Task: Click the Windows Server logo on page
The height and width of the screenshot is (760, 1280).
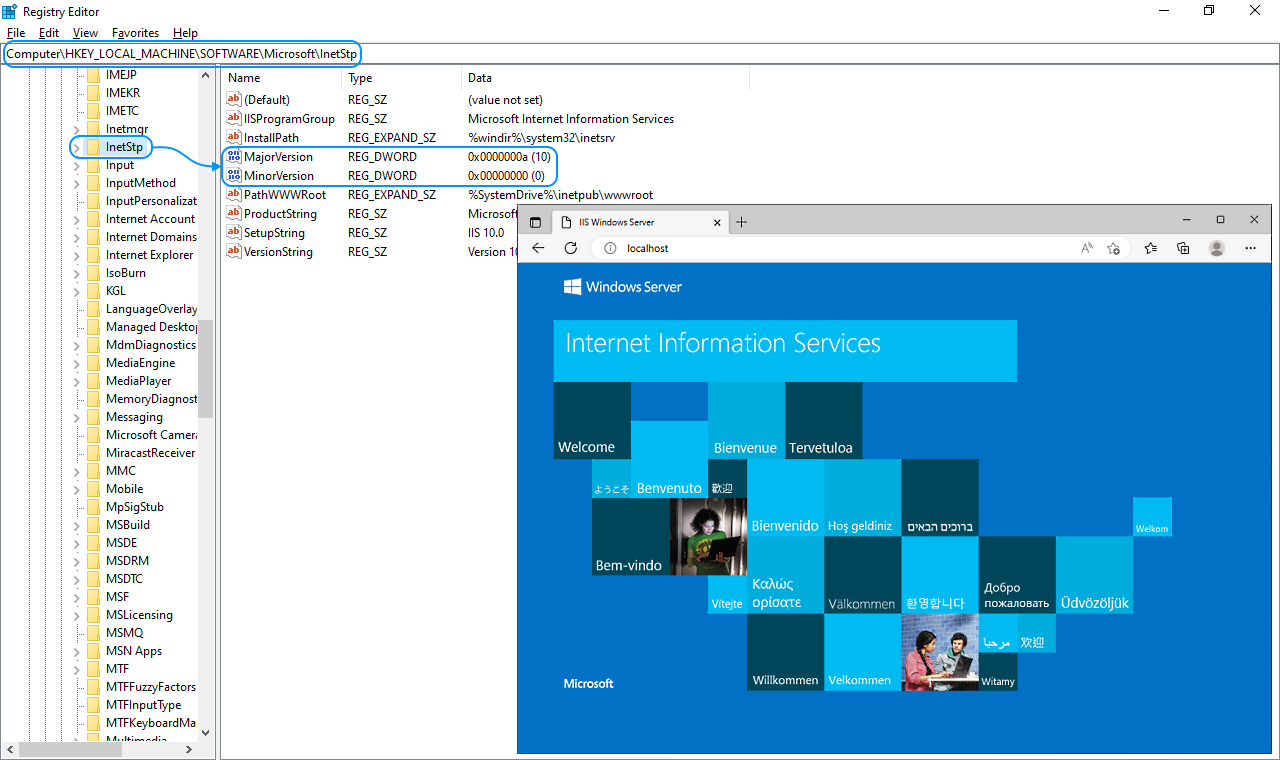Action: 623,287
